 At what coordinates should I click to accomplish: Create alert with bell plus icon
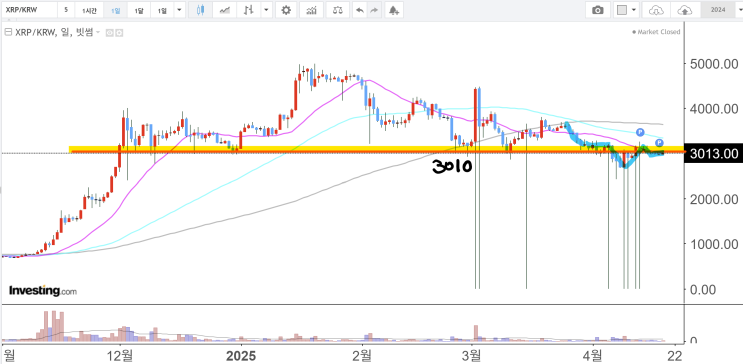click(x=393, y=9)
